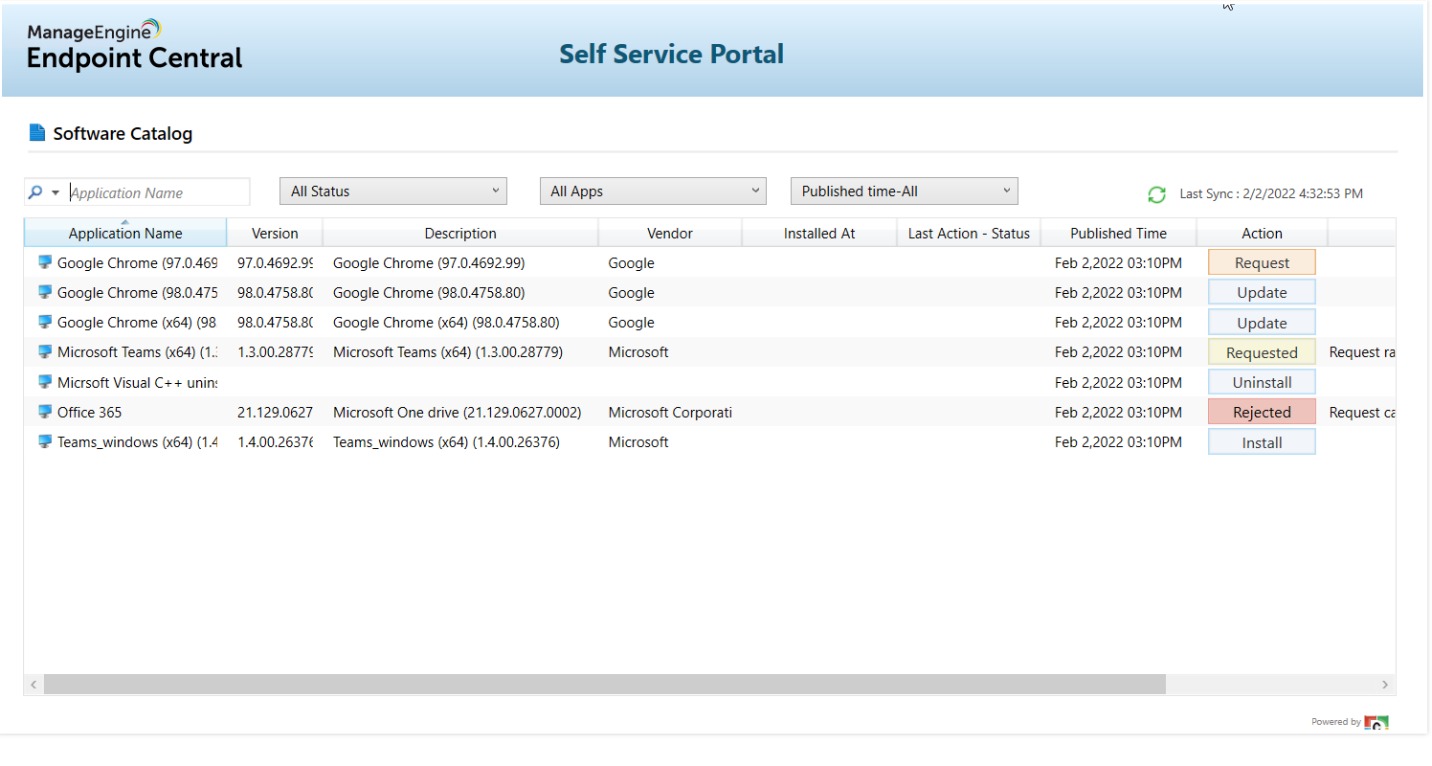Click the ManageEngine Endpoint Central logo
The width and height of the screenshot is (1432, 766).
(134, 46)
